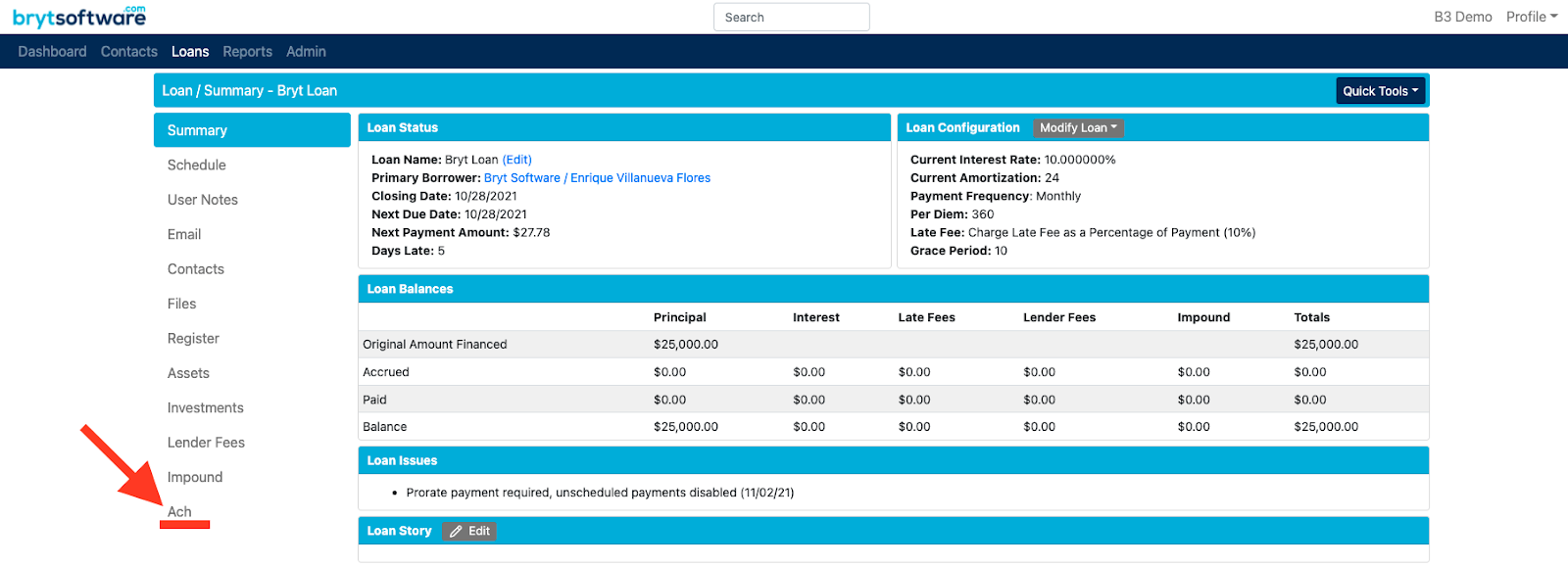Click the Loan Configuration header text
Screen dimensions: 1568x567
pyautogui.click(x=962, y=127)
